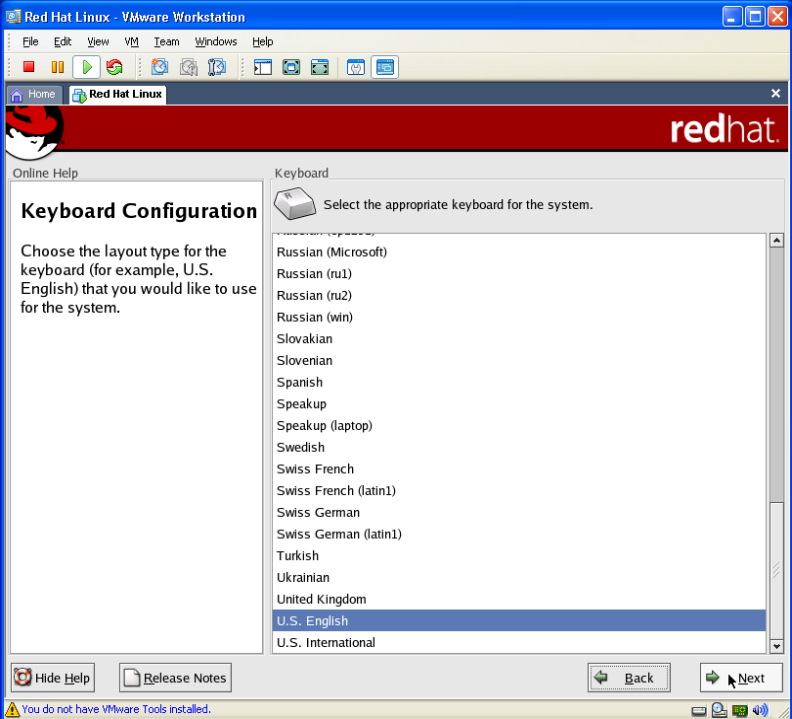
Task: Click the Next button
Action: point(740,678)
